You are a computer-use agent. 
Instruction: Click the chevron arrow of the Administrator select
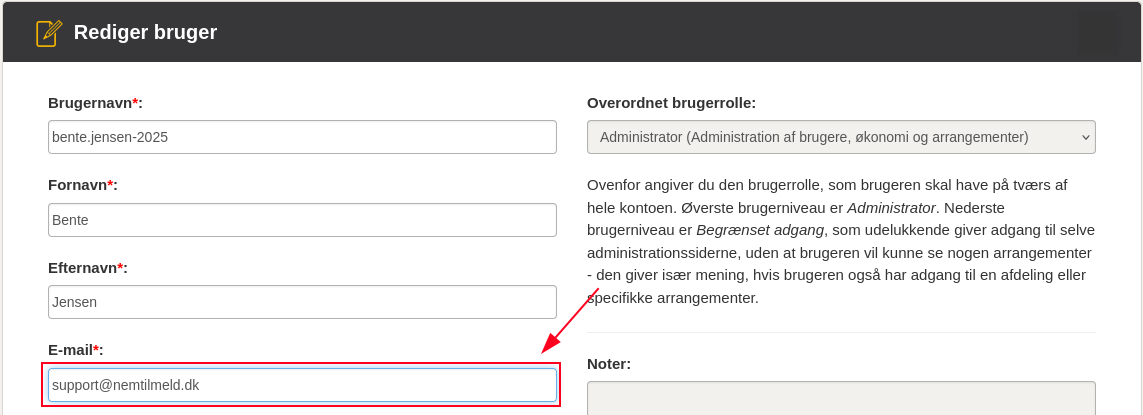(x=1085, y=137)
